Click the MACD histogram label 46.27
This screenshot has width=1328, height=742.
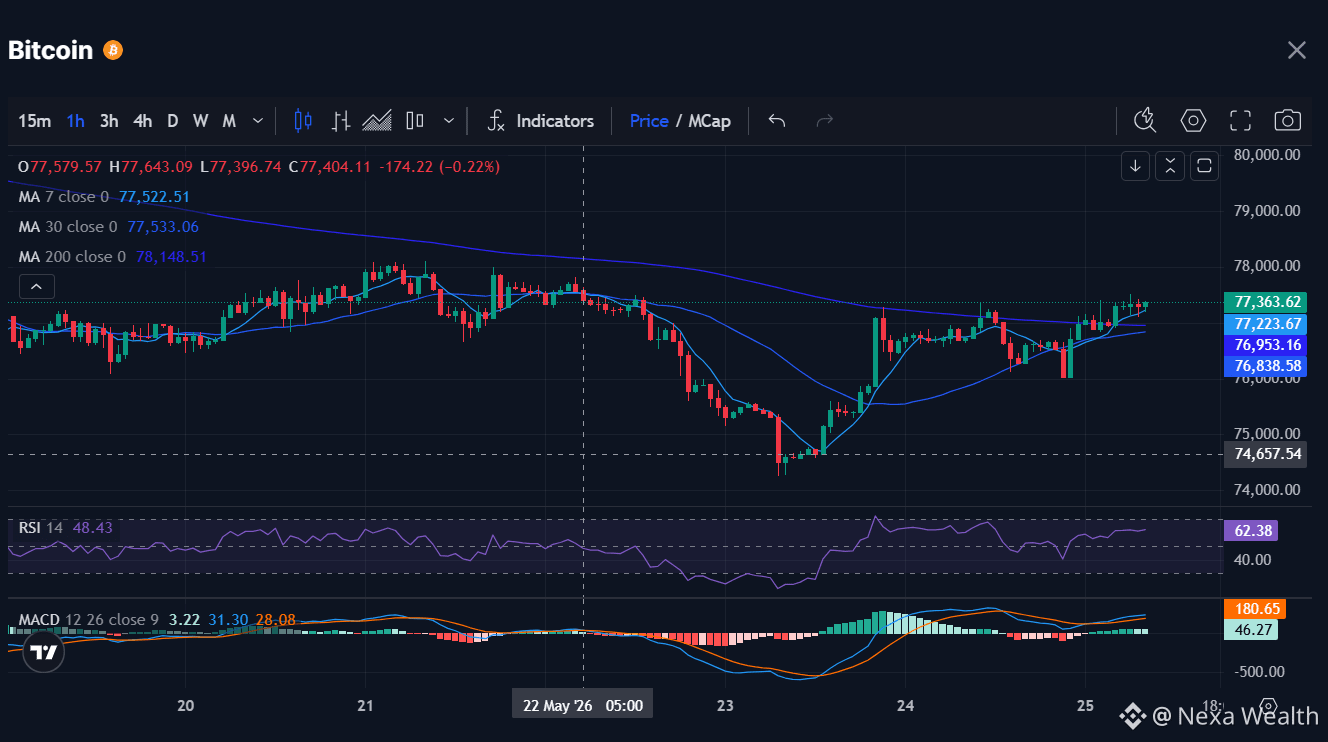[x=1251, y=630]
